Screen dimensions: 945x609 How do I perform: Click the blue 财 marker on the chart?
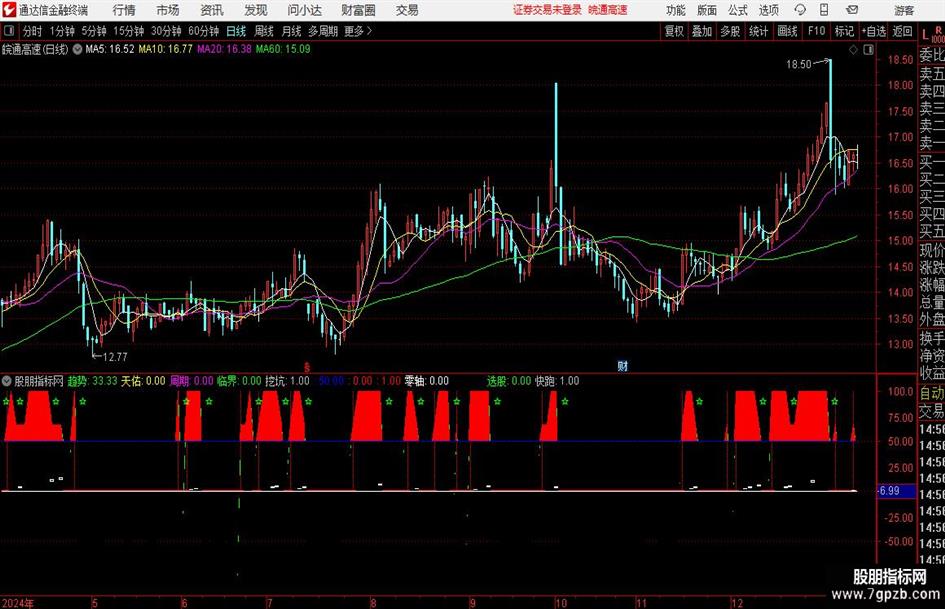point(623,366)
